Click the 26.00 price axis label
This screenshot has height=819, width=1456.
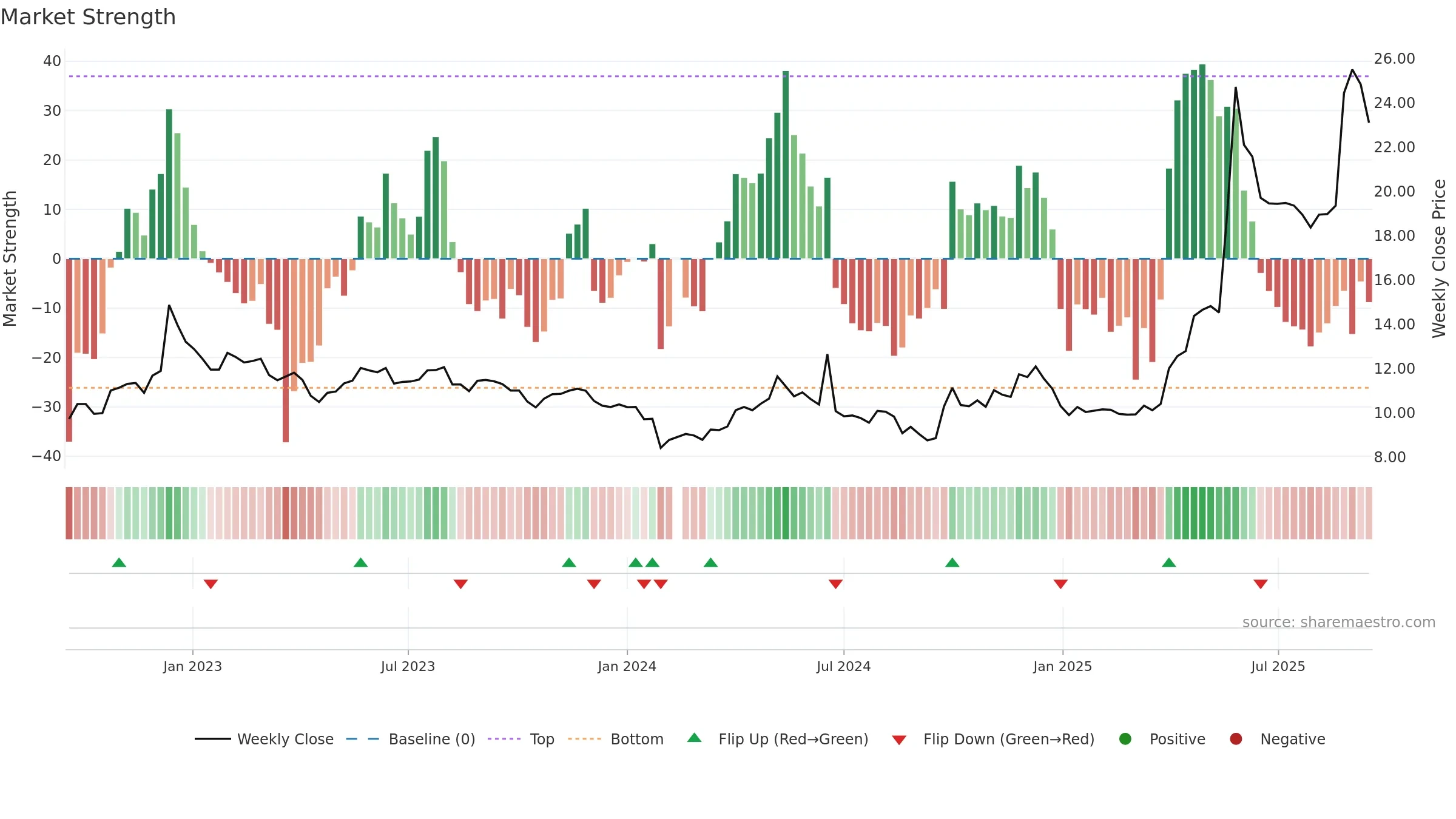tap(1394, 59)
